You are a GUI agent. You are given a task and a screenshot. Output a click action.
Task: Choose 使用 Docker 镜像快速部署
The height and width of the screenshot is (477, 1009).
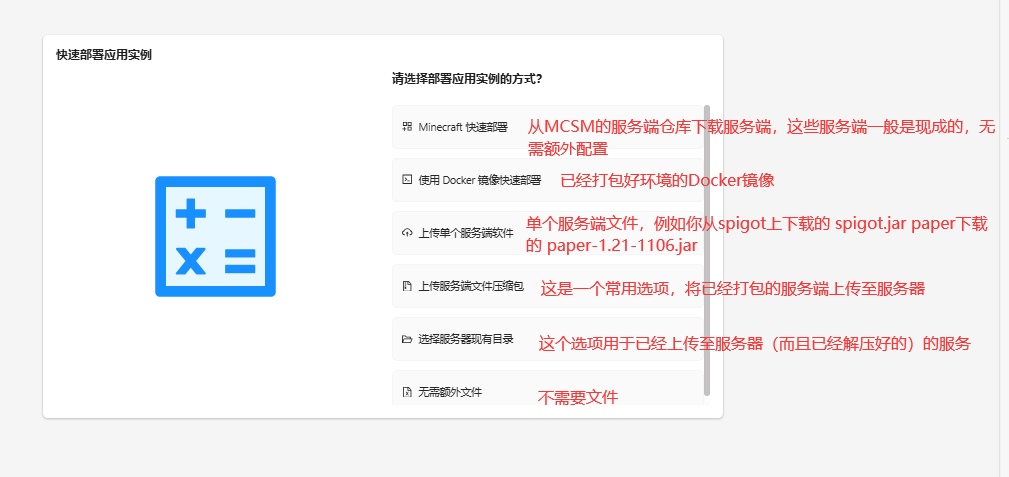coord(479,180)
